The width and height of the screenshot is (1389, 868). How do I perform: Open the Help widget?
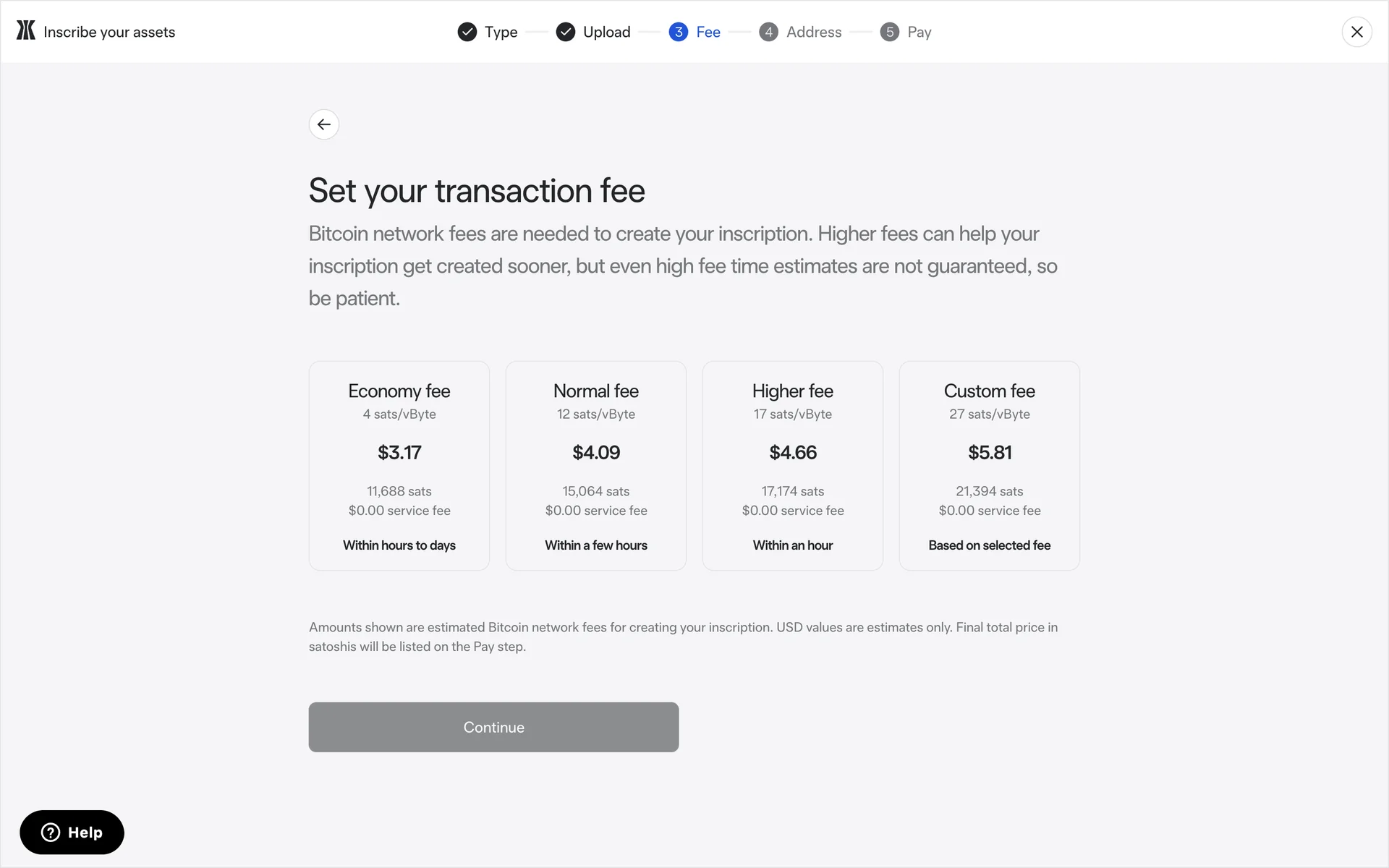pyautogui.click(x=72, y=833)
